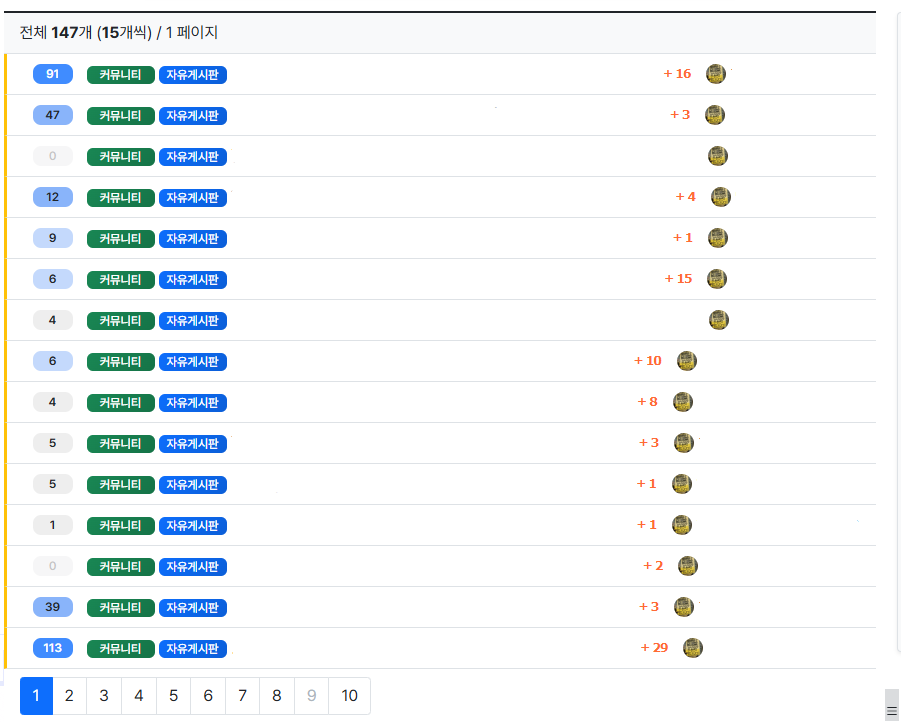Open the profile avatar beside +29
Viewport: 901px width, 723px height.
click(x=692, y=648)
